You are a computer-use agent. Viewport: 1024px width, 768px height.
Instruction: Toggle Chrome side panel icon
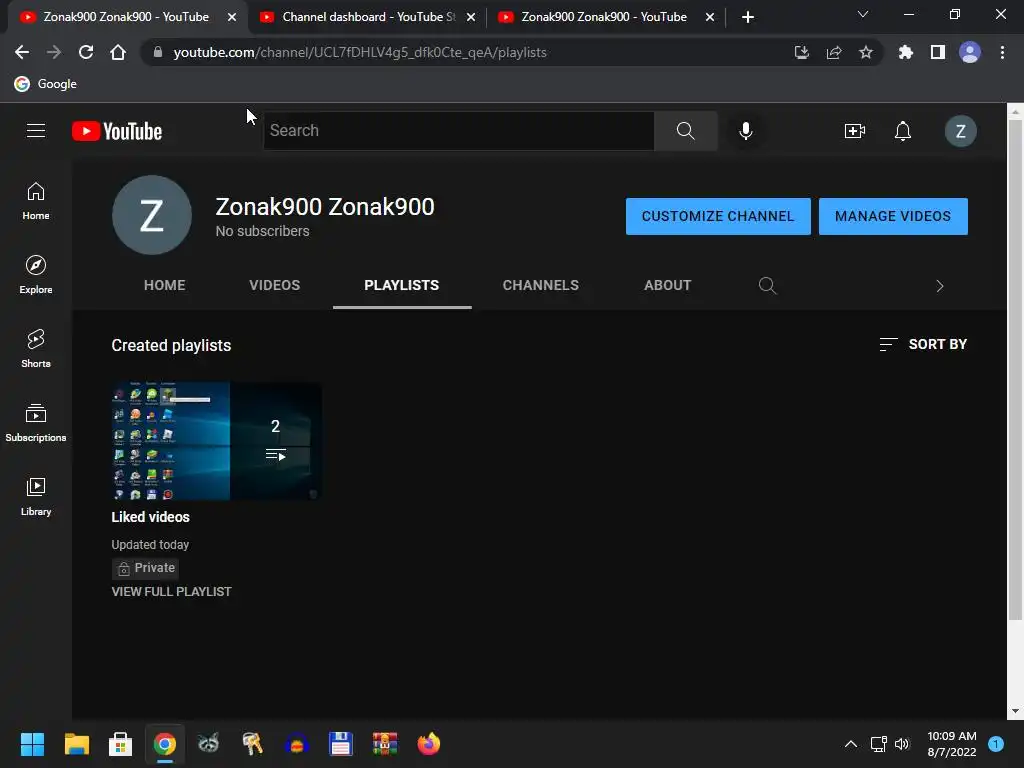938,52
